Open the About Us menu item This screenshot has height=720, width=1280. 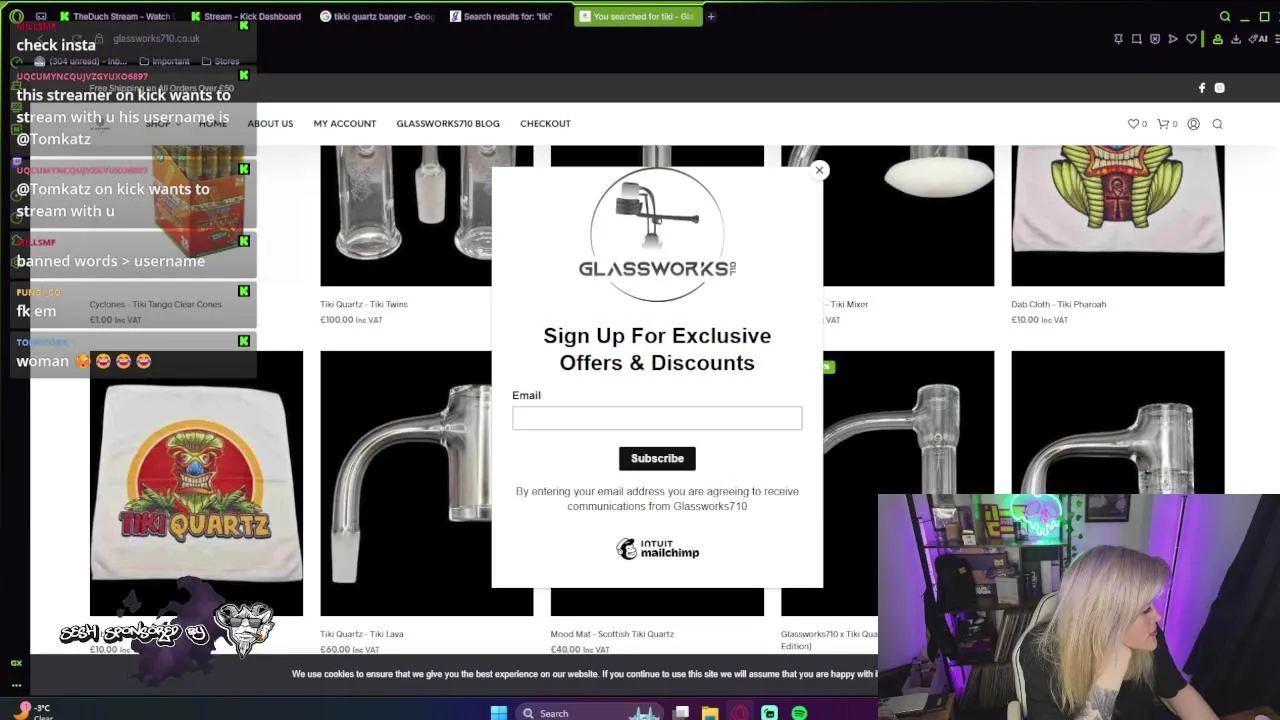point(270,124)
